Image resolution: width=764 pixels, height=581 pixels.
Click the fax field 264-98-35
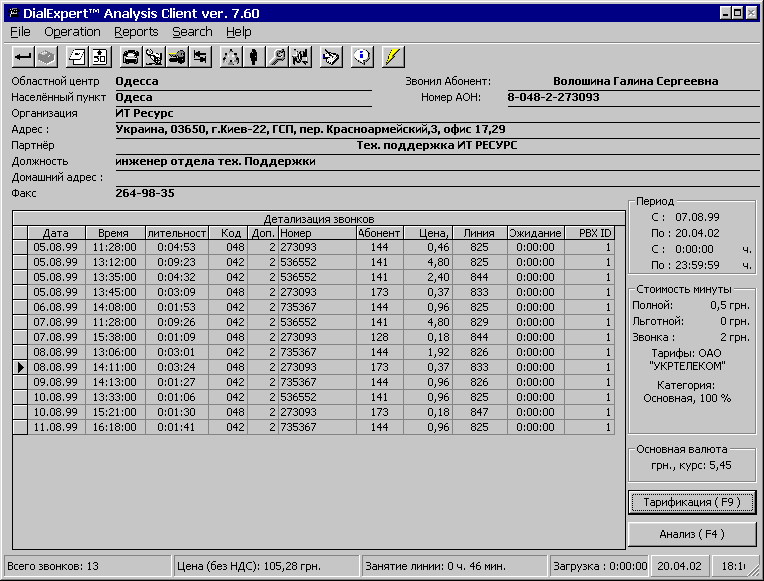tap(145, 193)
